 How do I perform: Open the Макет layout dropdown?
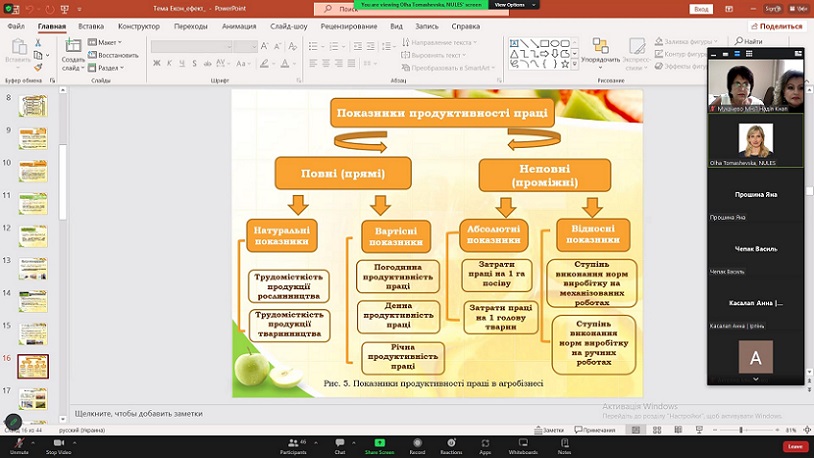coord(105,42)
